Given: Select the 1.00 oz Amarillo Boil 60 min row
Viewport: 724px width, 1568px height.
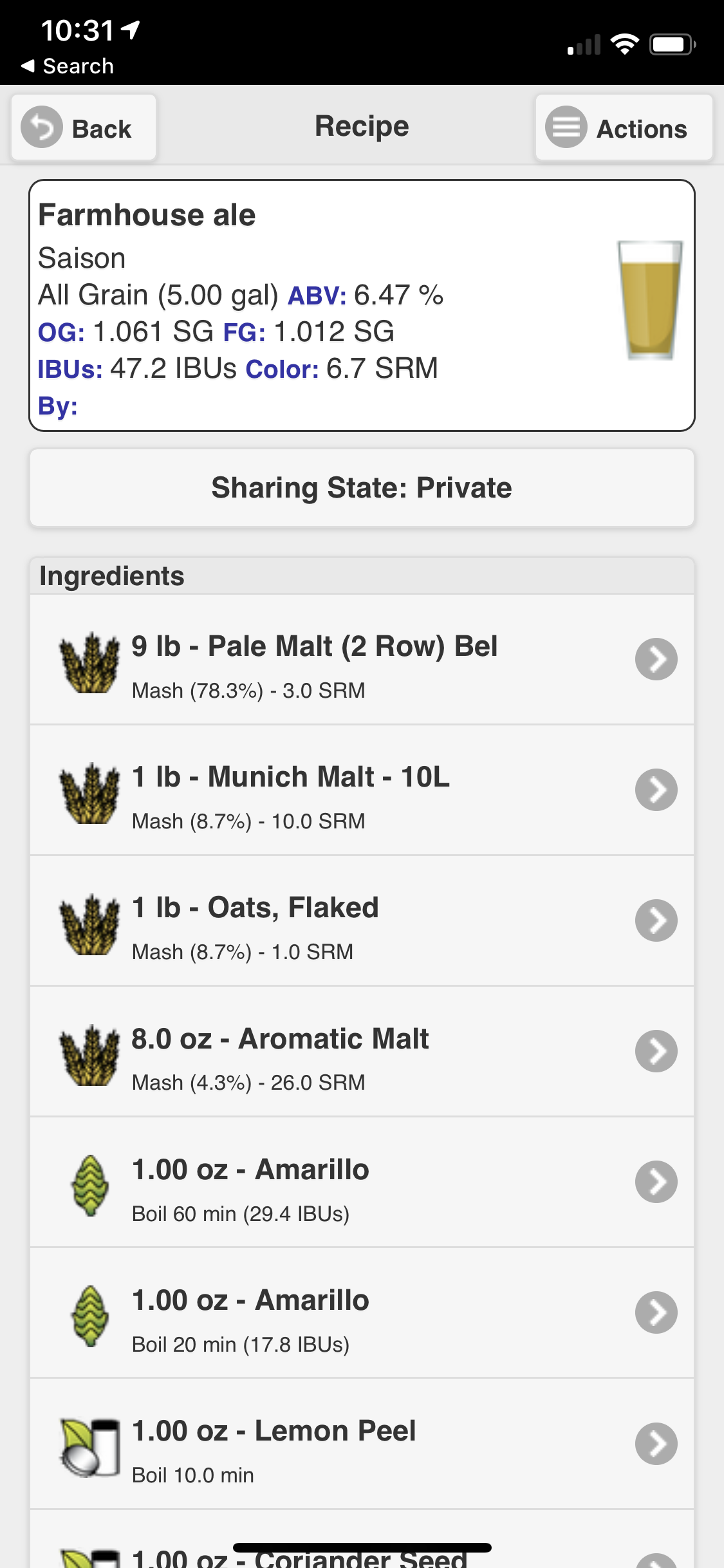Looking at the screenshot, I should pos(362,1182).
